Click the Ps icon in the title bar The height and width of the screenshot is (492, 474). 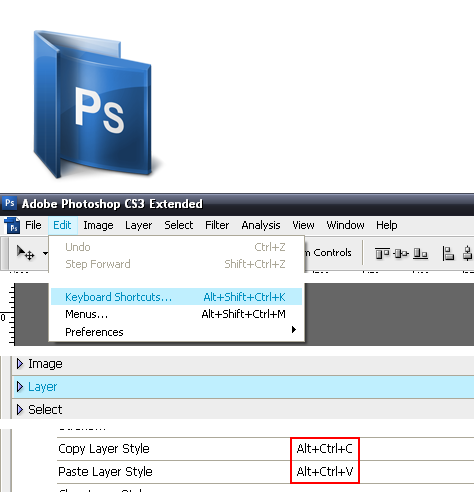[x=10, y=203]
